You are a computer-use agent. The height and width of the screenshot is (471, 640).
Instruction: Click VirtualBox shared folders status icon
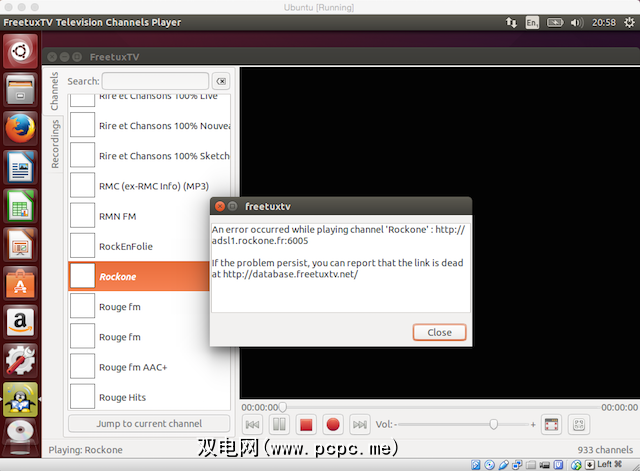[531, 465]
